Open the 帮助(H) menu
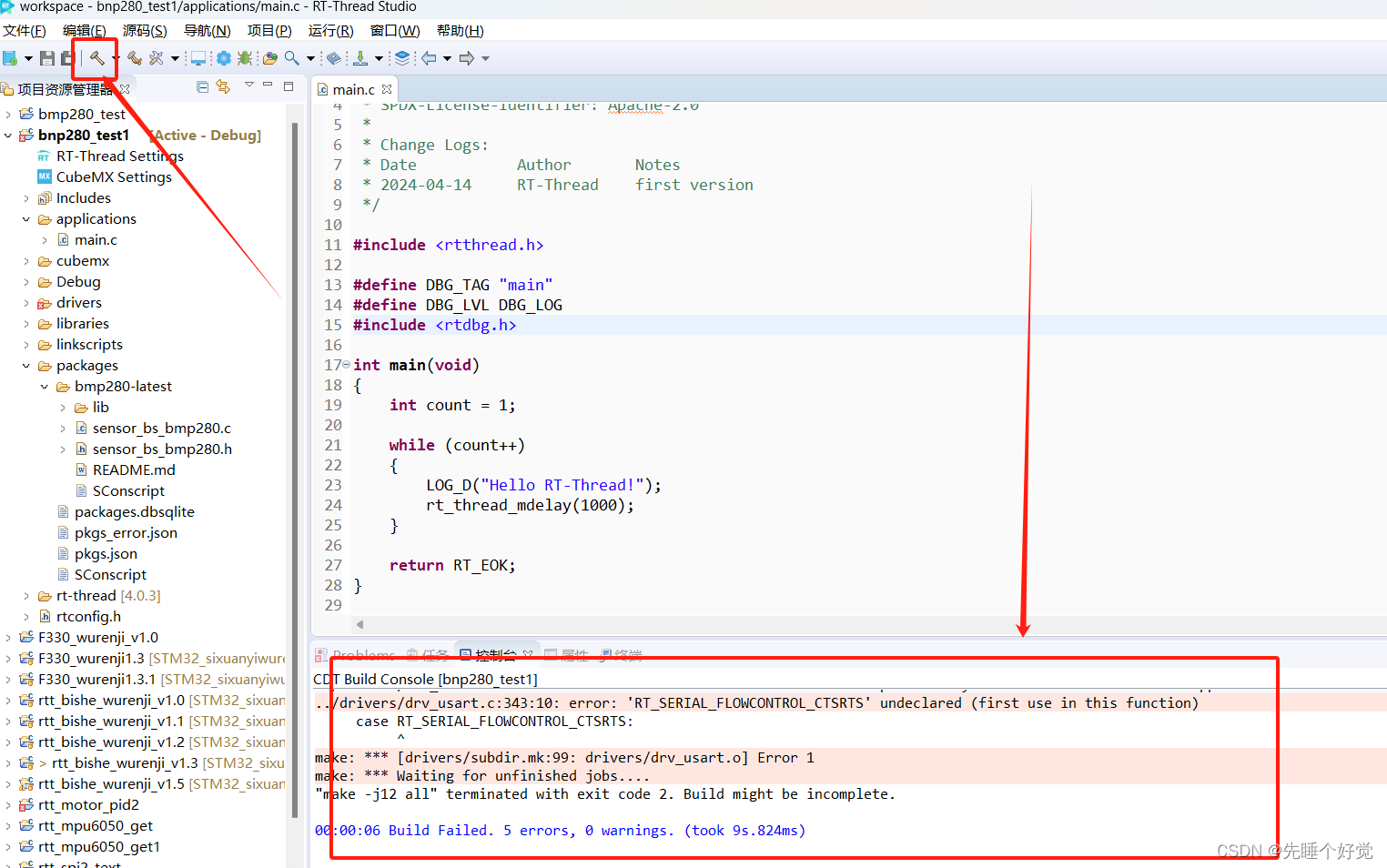Viewport: 1387px width, 868px height. click(460, 31)
